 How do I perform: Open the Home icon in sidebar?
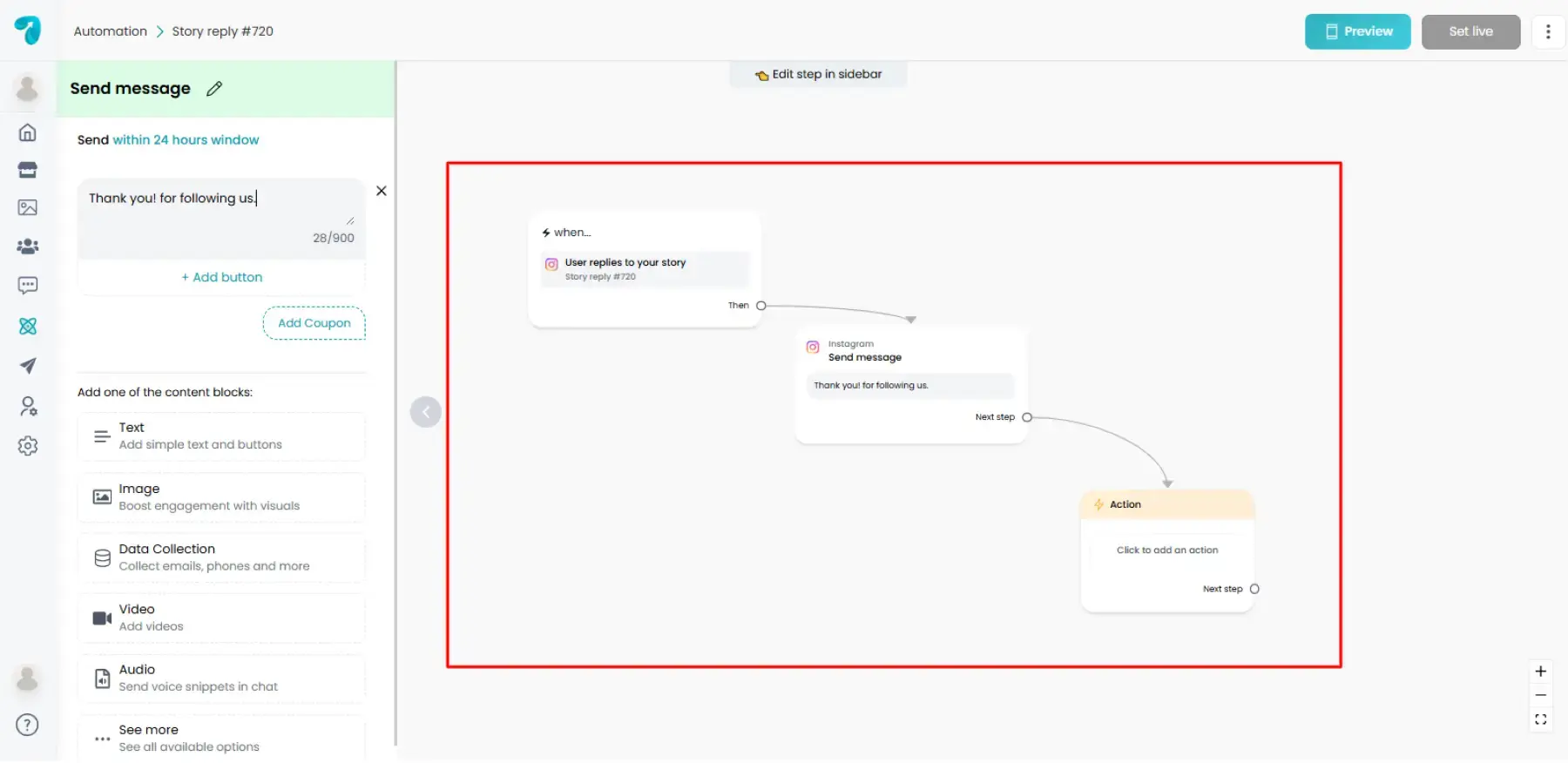(28, 132)
